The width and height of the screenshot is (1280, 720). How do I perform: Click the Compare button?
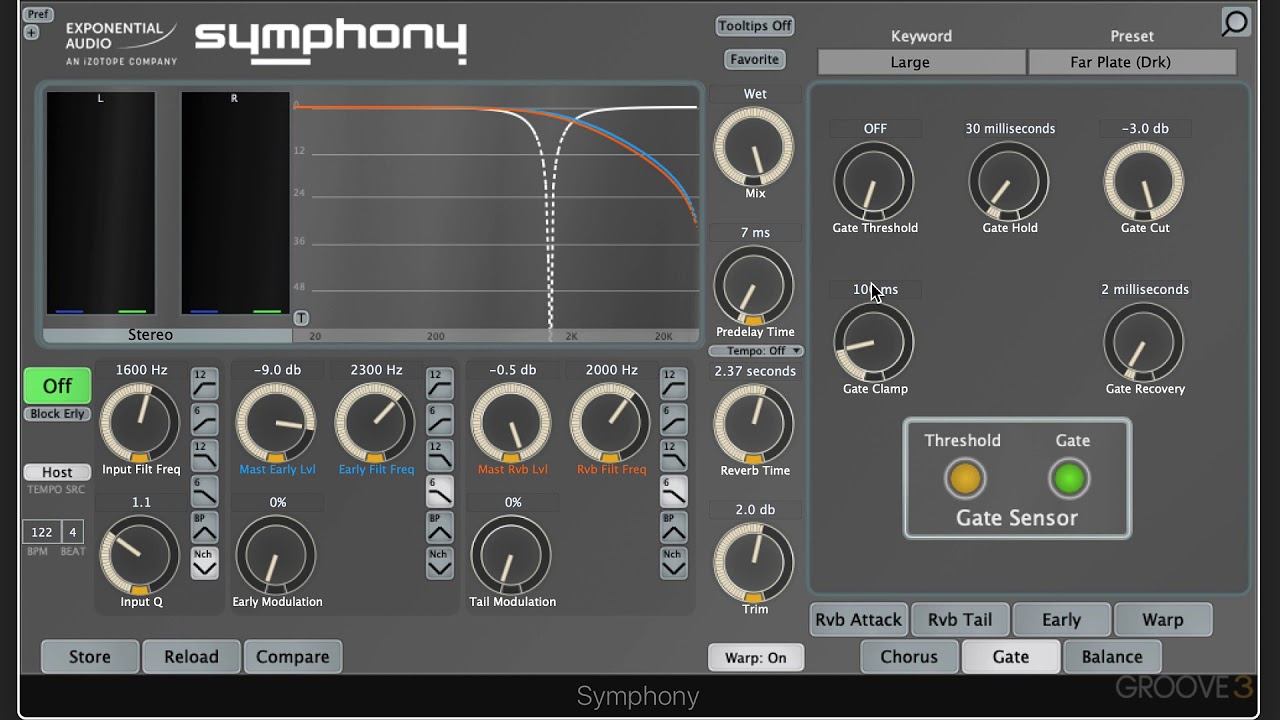tap(292, 657)
